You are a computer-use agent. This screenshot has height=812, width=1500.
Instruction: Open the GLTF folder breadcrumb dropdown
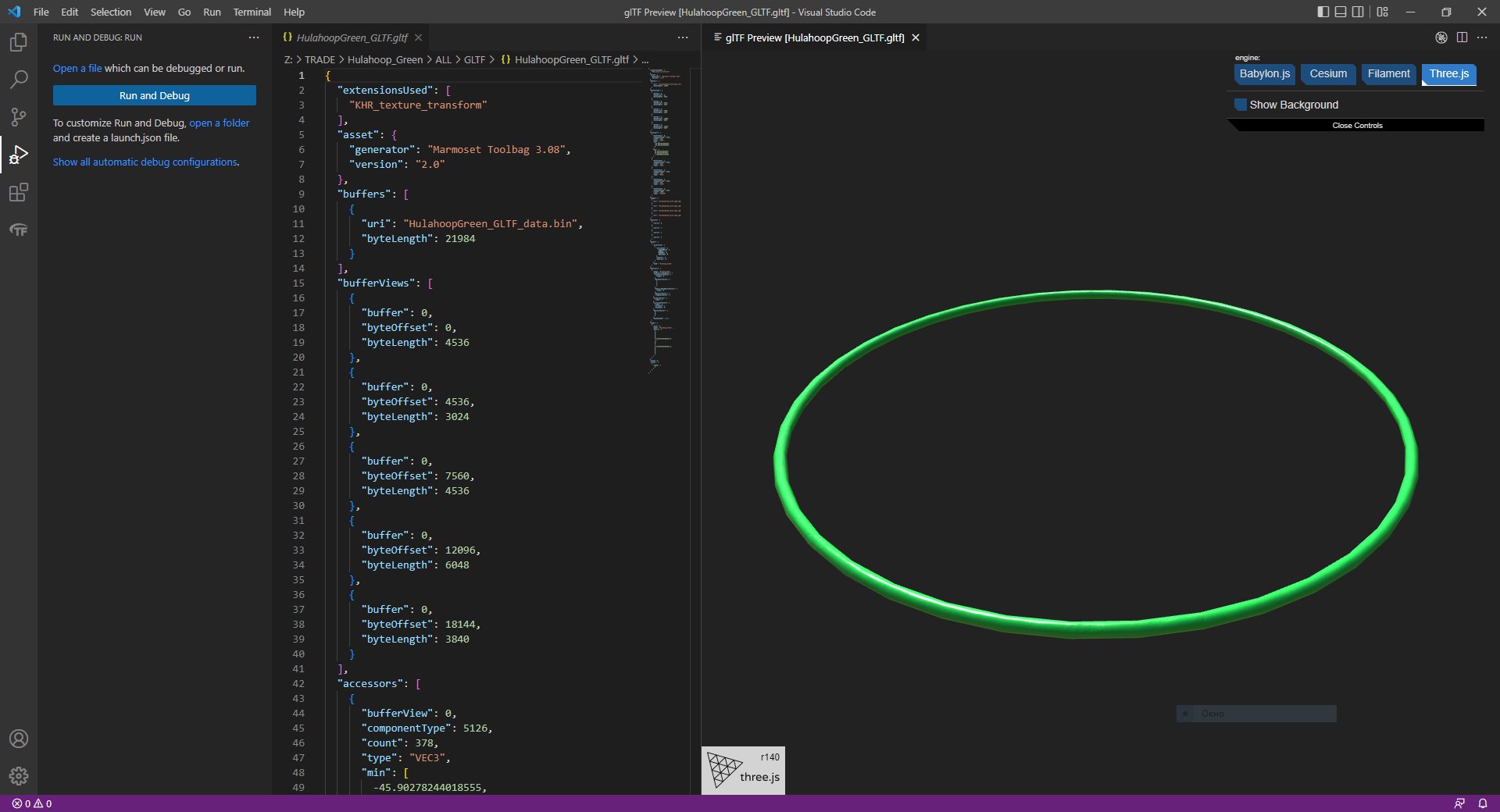pos(474,59)
